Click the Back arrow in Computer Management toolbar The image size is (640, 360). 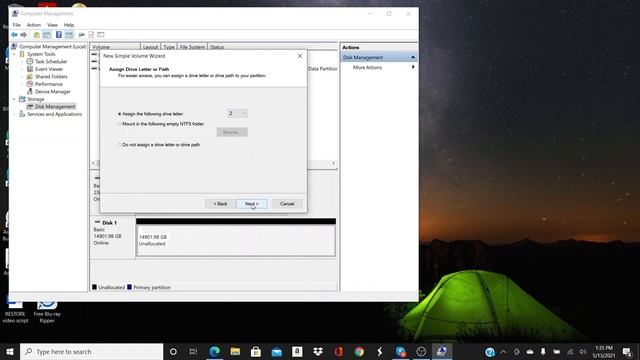[x=15, y=35]
